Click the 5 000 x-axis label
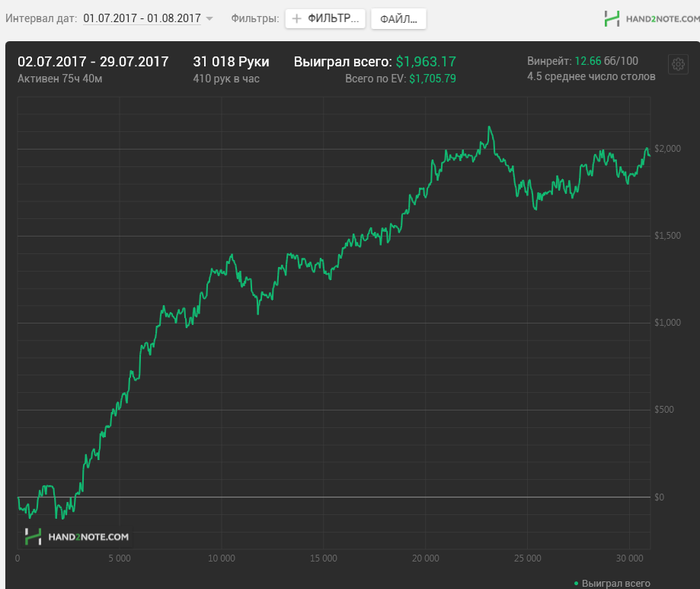Image resolution: width=700 pixels, height=589 pixels. point(119,559)
